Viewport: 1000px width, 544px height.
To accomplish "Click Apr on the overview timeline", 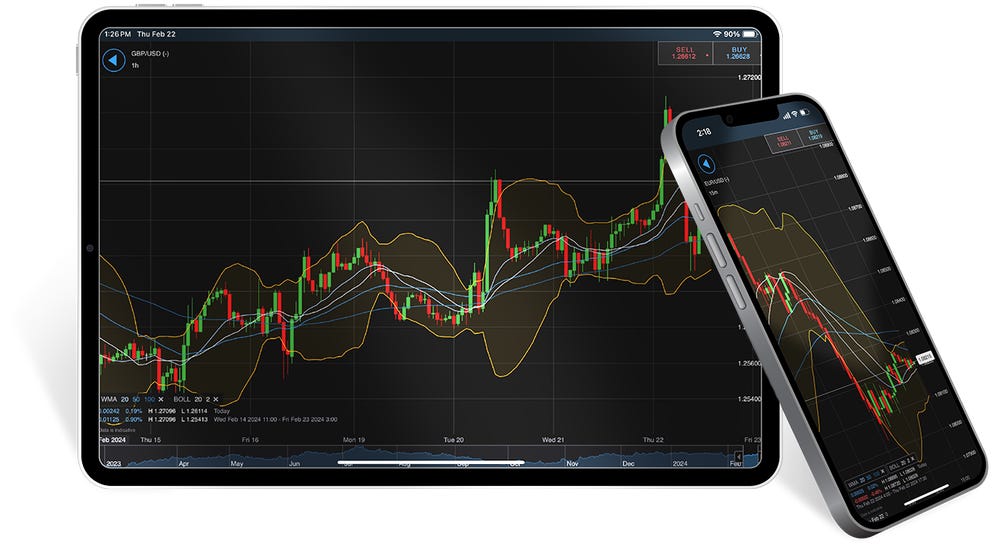I will coord(184,464).
